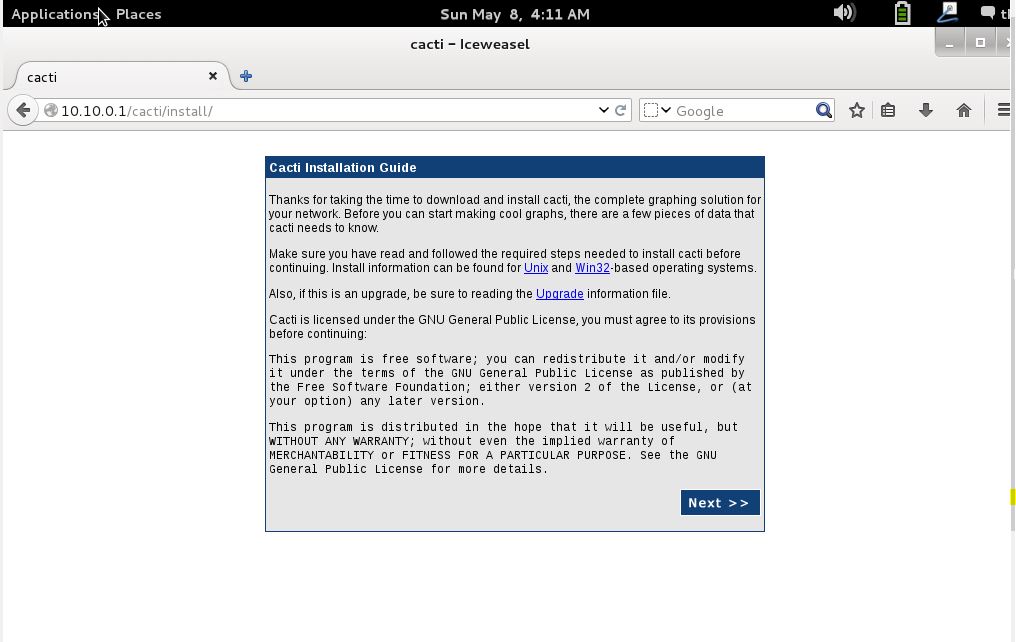Open the downloads arrow icon
The height and width of the screenshot is (642, 1016).
pos(925,110)
